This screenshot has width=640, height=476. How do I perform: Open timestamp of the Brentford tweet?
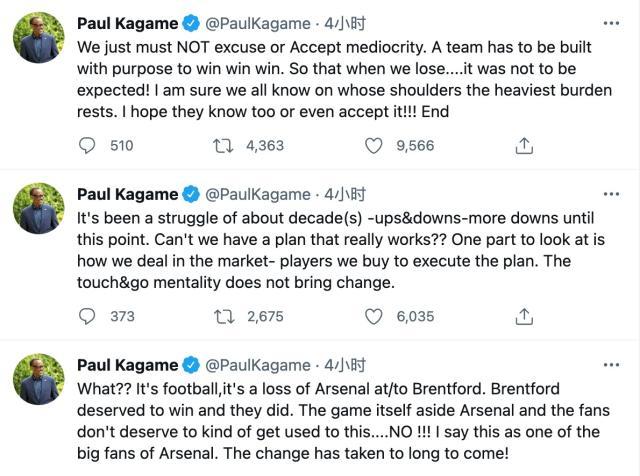346,364
